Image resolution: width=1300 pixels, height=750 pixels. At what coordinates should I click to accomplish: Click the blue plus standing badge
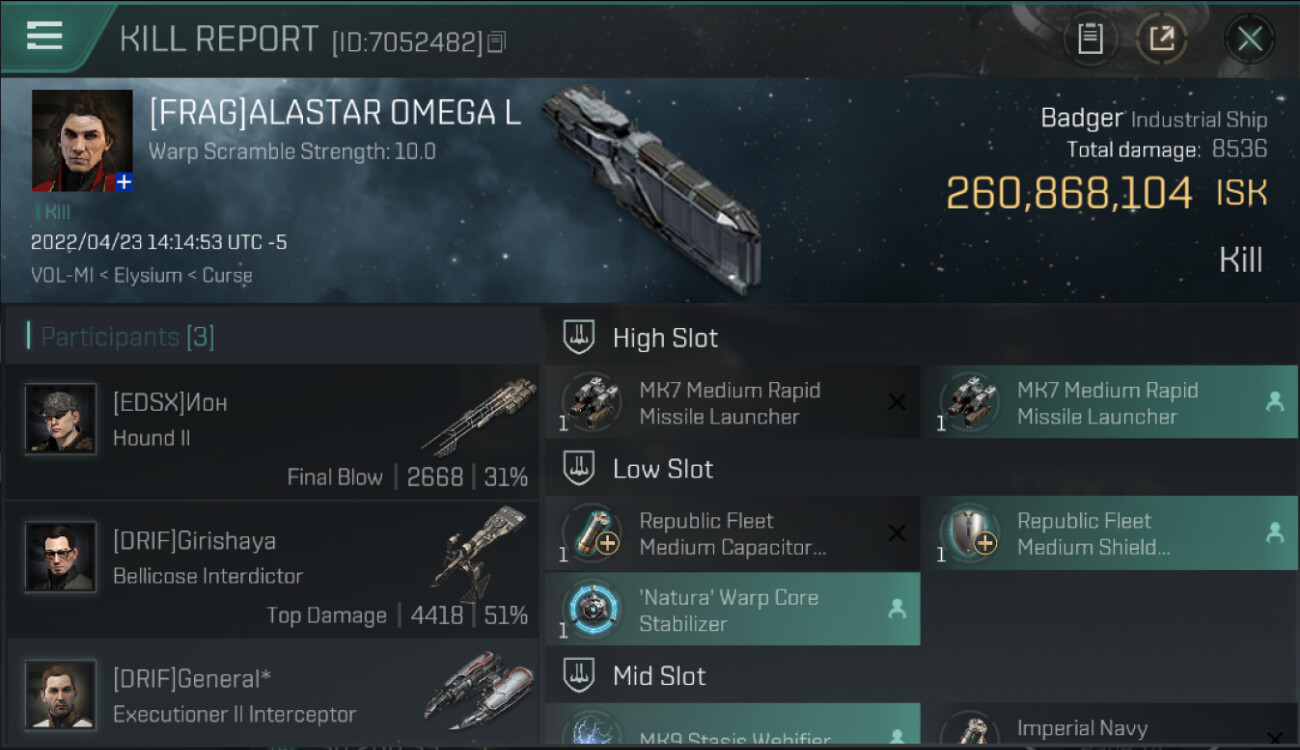(x=123, y=182)
